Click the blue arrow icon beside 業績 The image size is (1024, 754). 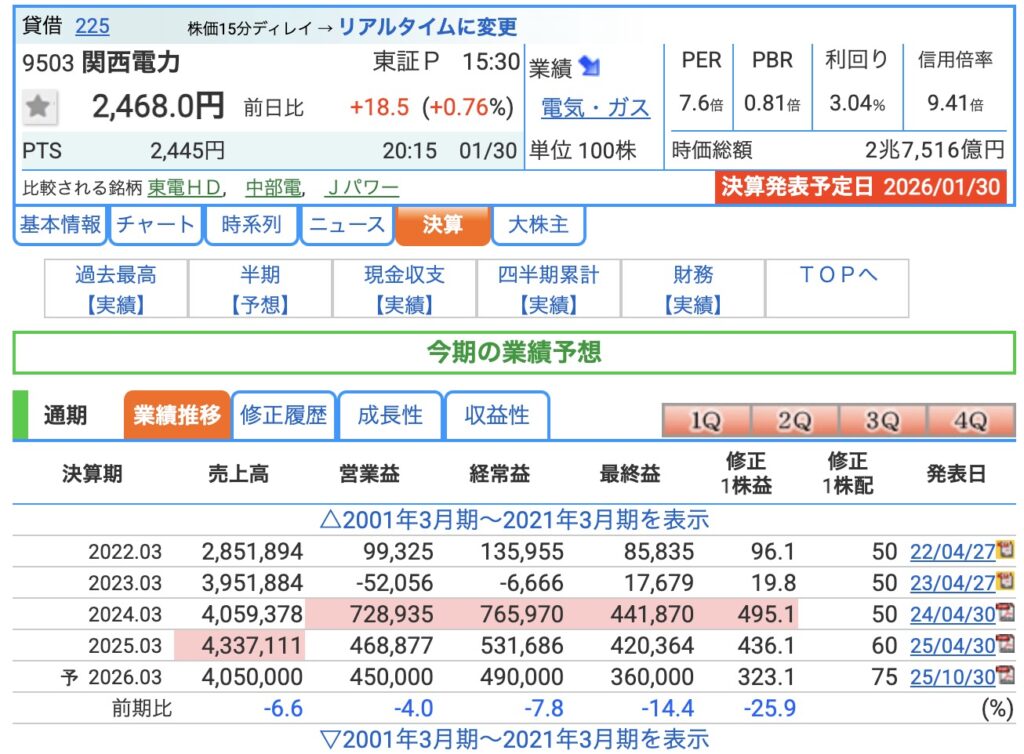[590, 67]
